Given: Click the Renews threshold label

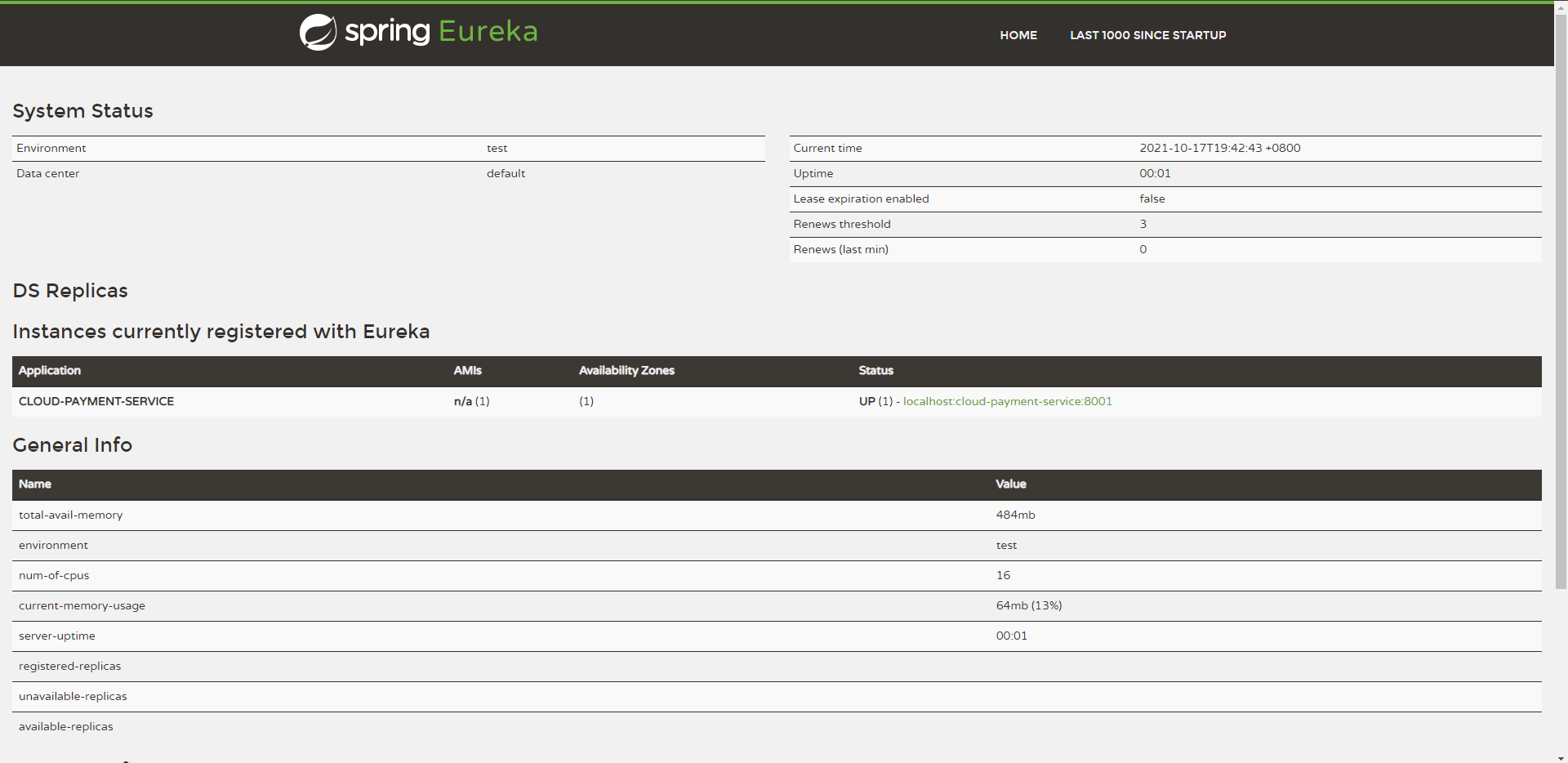Looking at the screenshot, I should pyautogui.click(x=842, y=224).
